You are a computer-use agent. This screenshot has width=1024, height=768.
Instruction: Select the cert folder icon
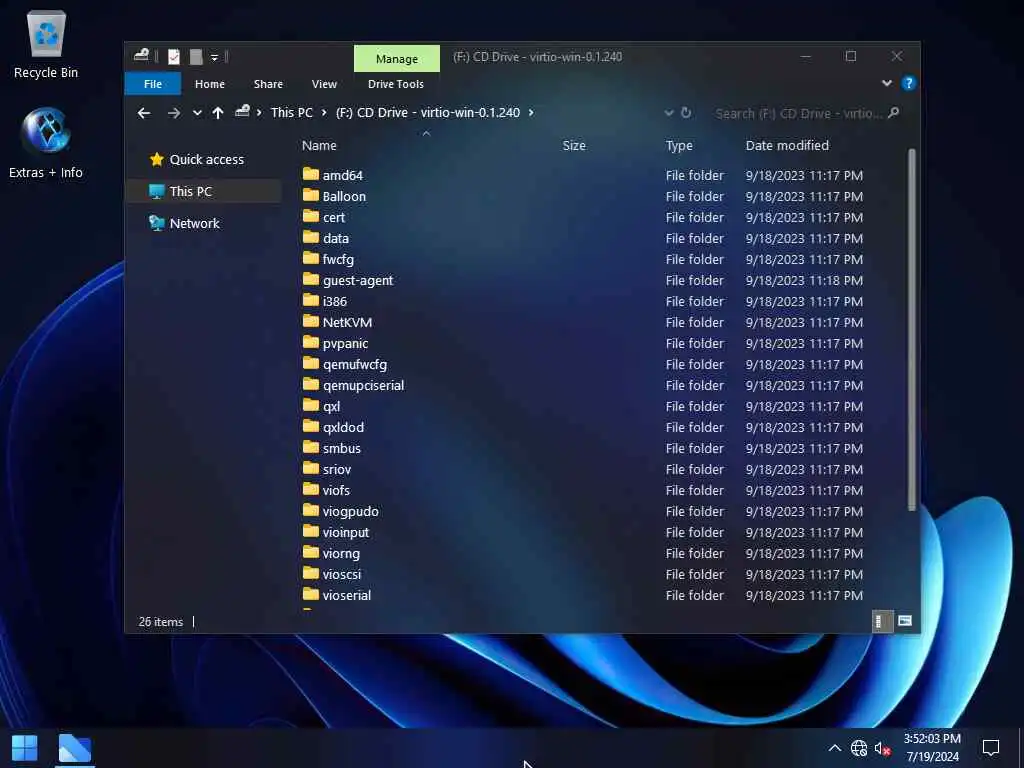[x=311, y=216]
